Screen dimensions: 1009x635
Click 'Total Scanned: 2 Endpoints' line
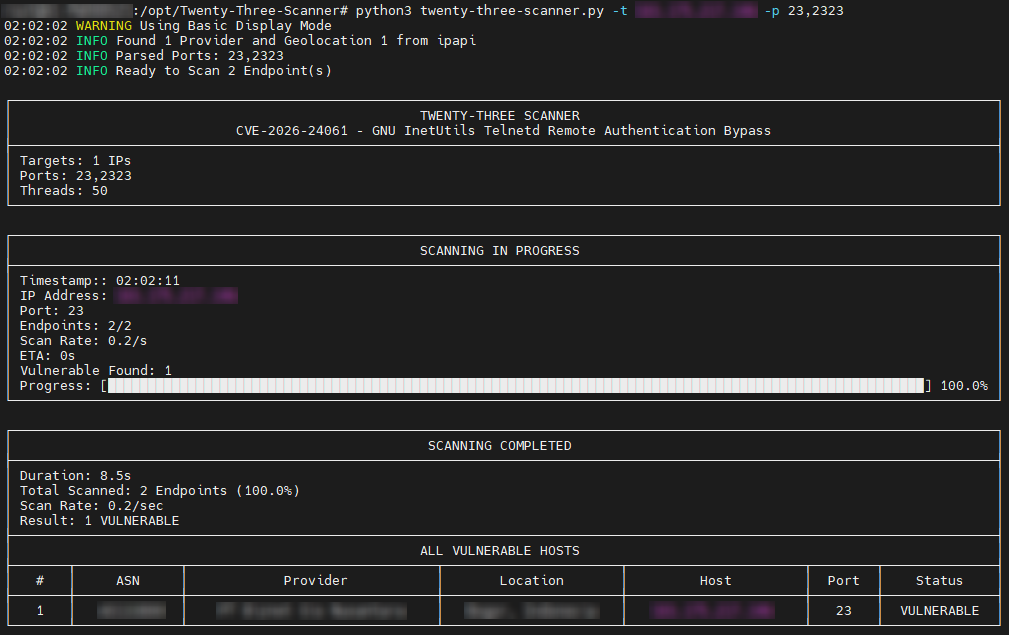[x=160, y=491]
